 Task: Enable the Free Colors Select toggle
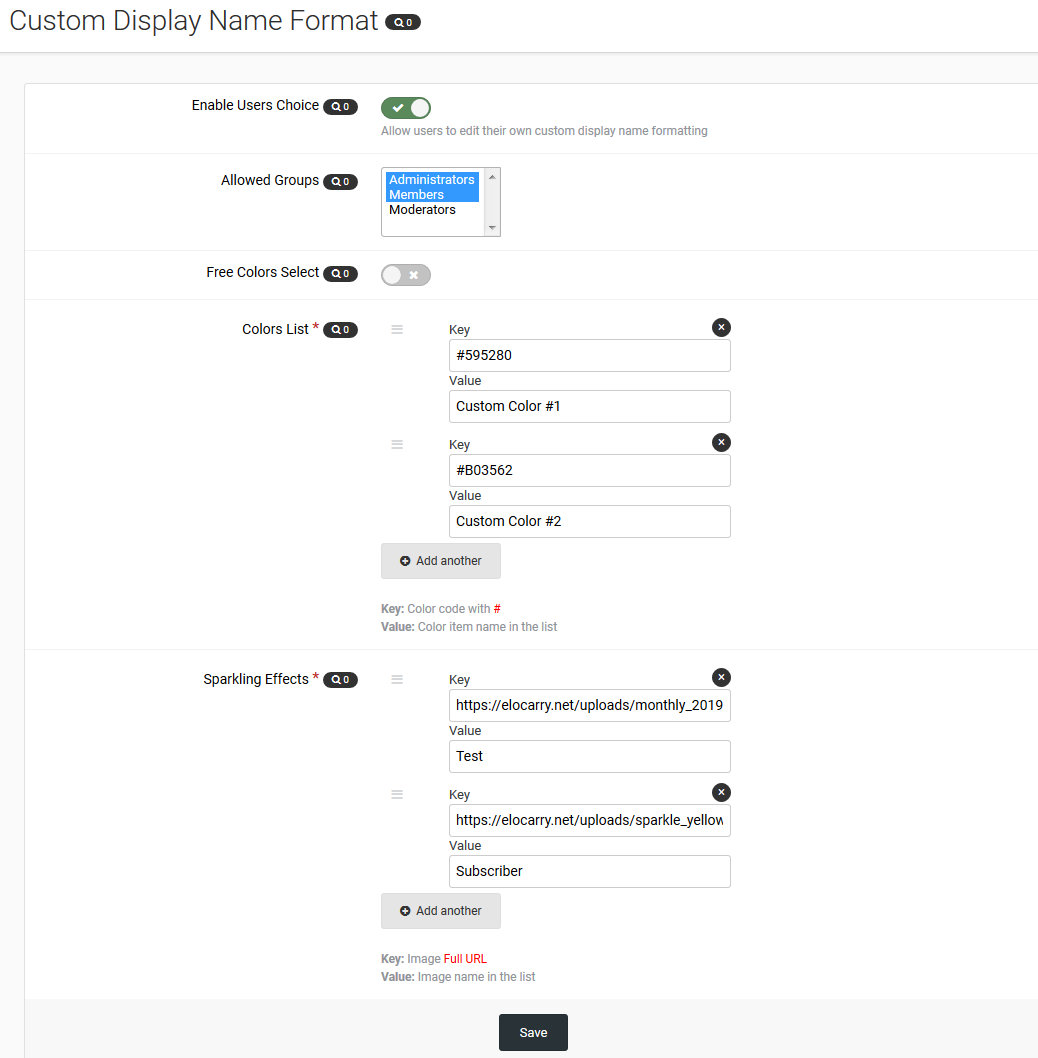(406, 275)
